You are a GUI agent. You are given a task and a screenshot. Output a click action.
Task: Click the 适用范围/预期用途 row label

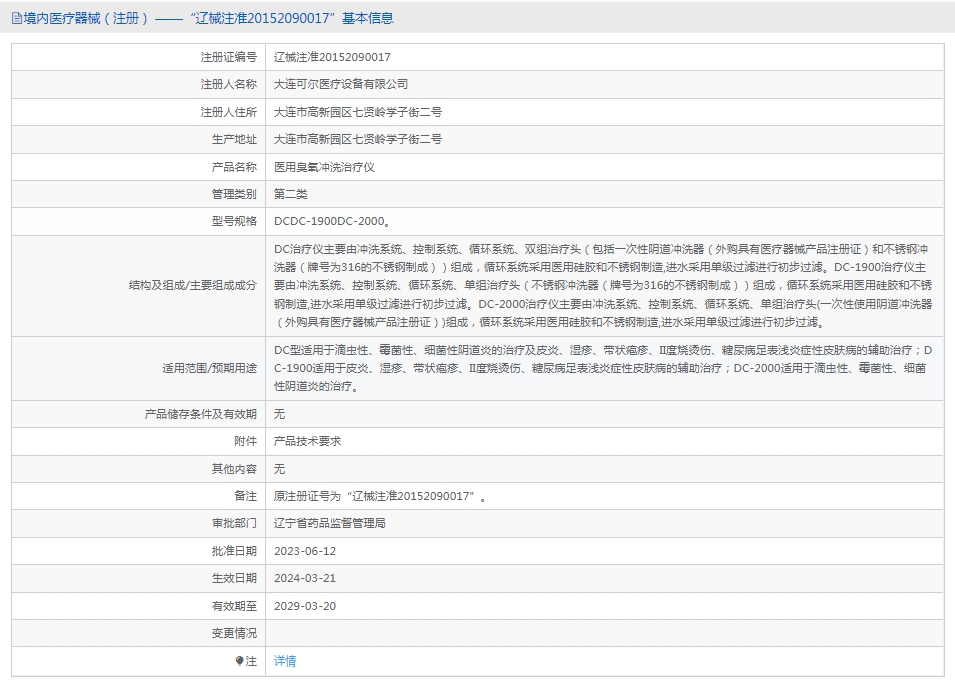pos(209,368)
